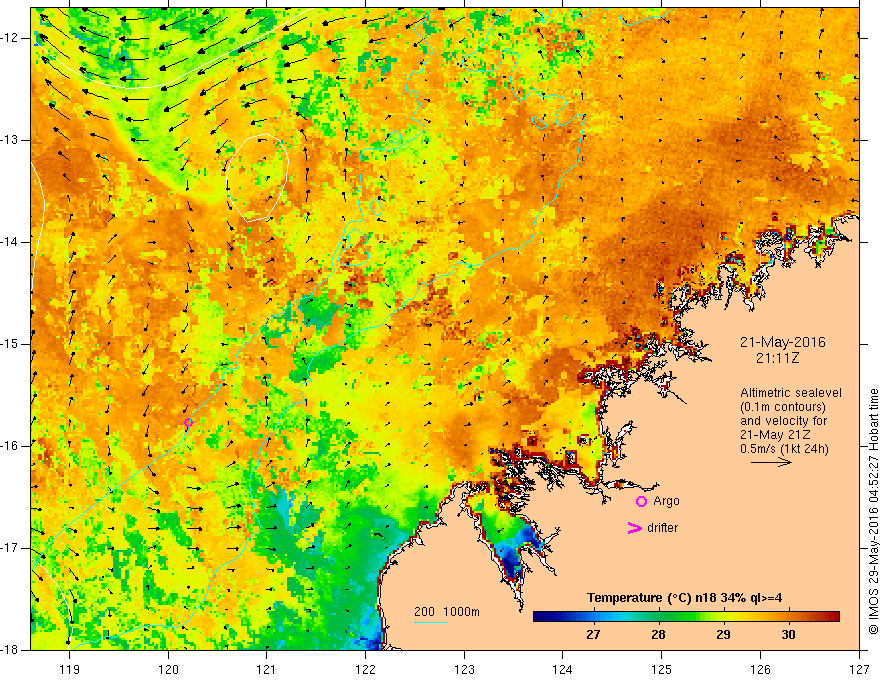
Task: Click the magenta drifter legend arrow
Action: (634, 528)
